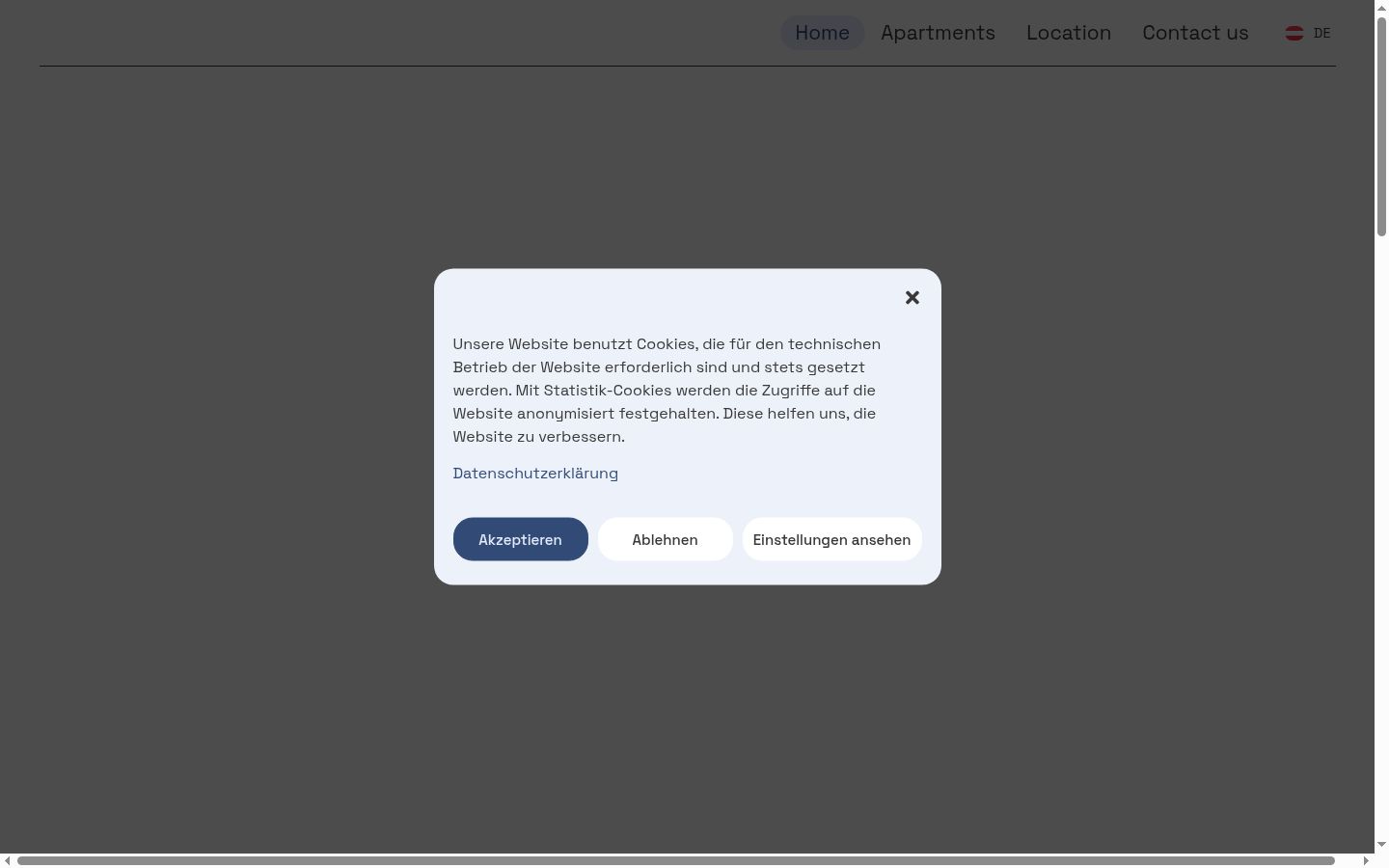Click the scroll up arrow

coord(1381,7)
